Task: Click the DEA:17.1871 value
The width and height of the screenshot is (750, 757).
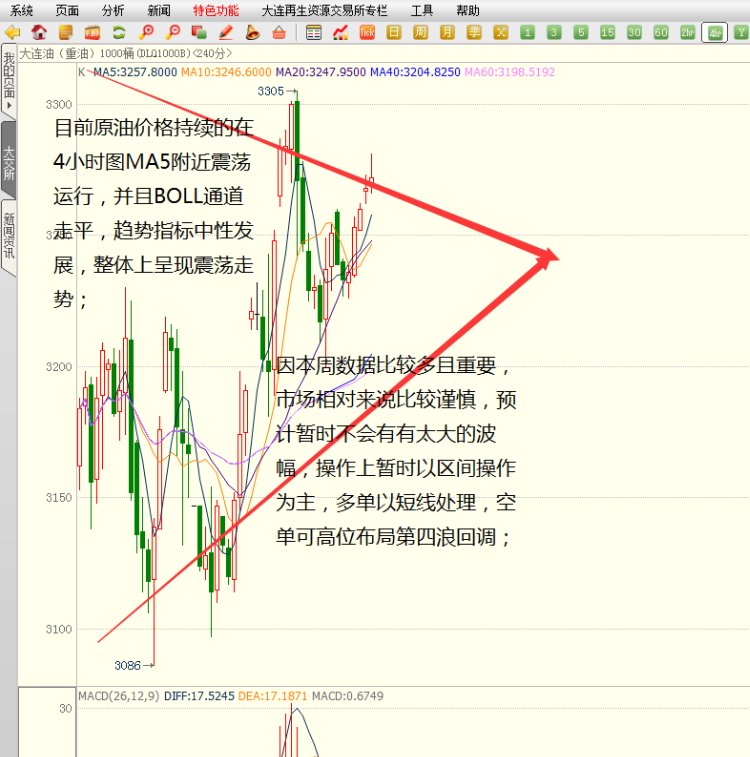Action: pos(273,696)
